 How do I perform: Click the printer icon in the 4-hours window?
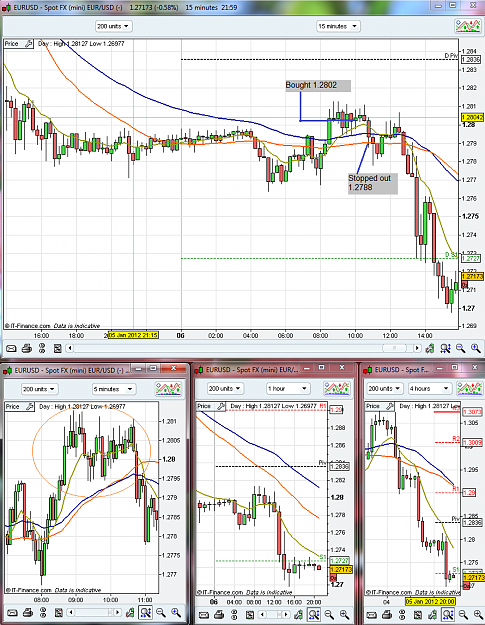pos(387,615)
